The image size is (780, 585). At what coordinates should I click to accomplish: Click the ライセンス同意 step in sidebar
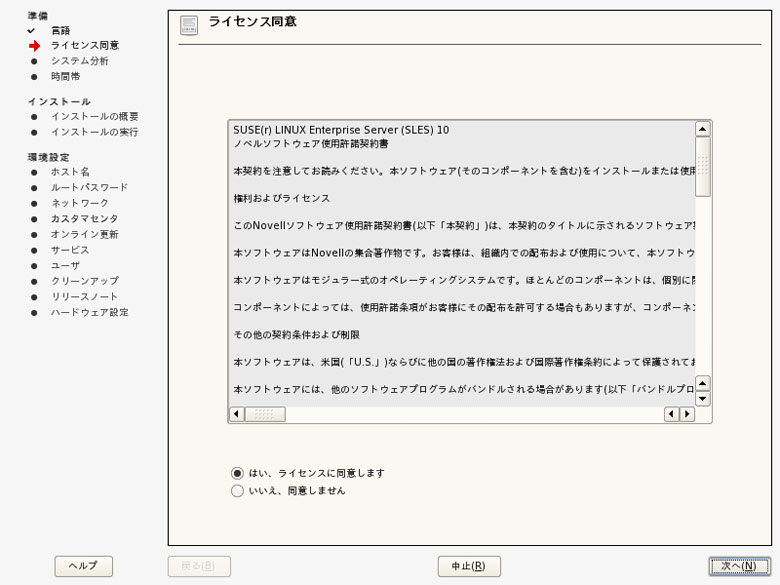pyautogui.click(x=85, y=46)
